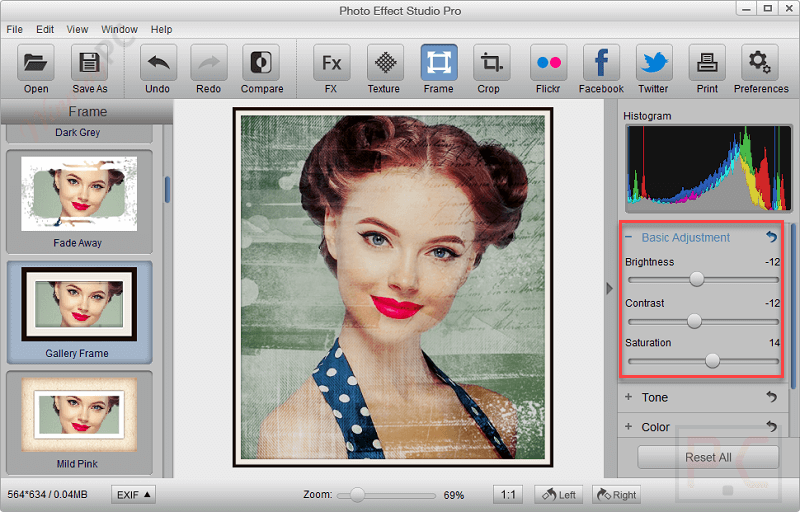Select the Frame tool icon
Screen dimensions: 800x512
439,63
